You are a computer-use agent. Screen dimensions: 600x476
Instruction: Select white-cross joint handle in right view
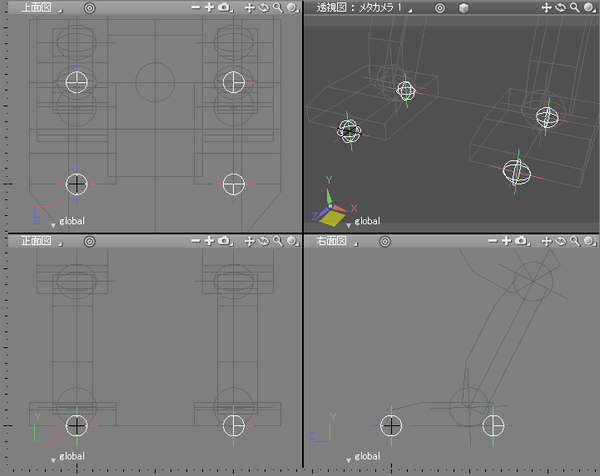point(493,425)
